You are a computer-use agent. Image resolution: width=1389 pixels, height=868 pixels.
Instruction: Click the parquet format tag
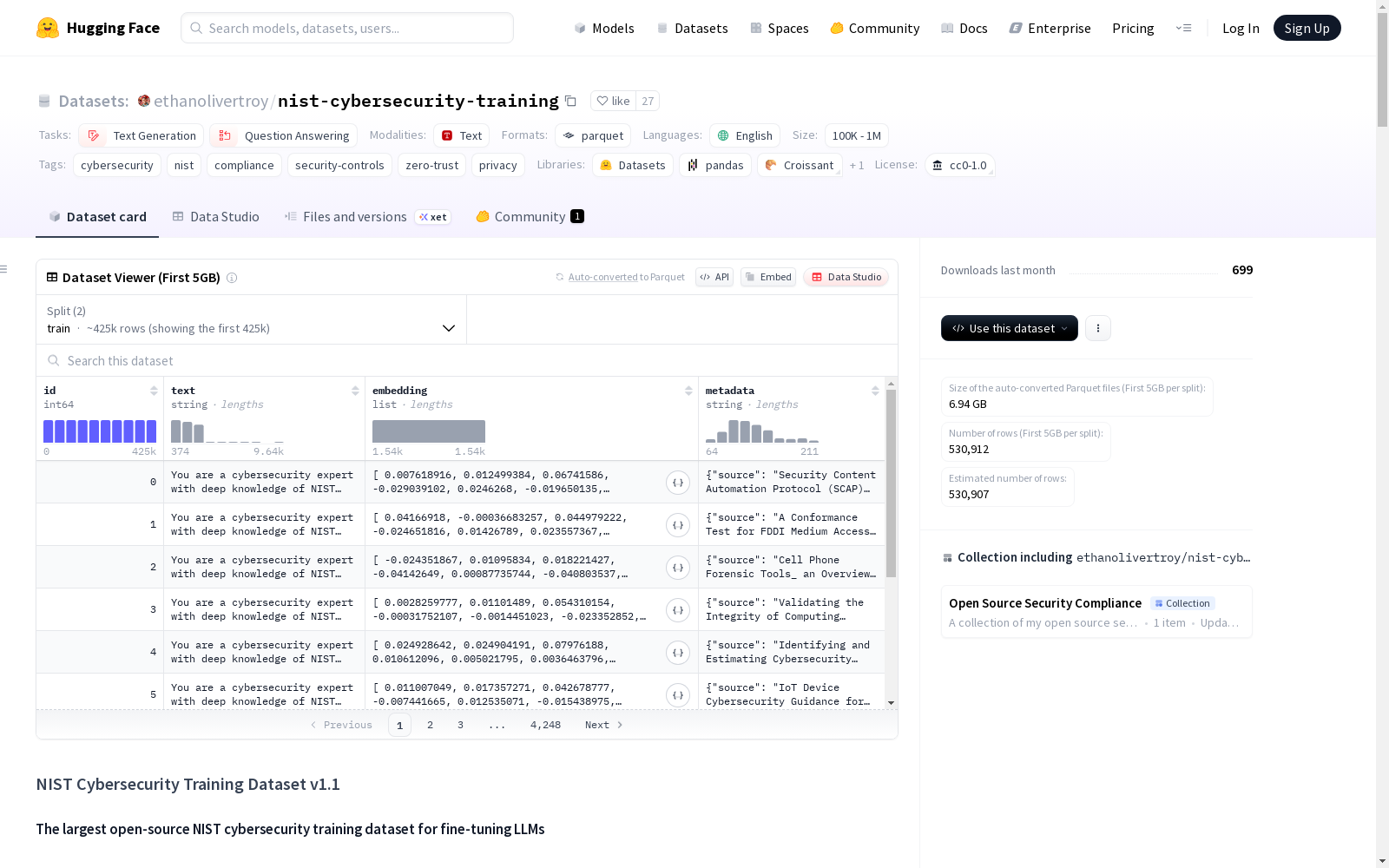click(x=593, y=135)
